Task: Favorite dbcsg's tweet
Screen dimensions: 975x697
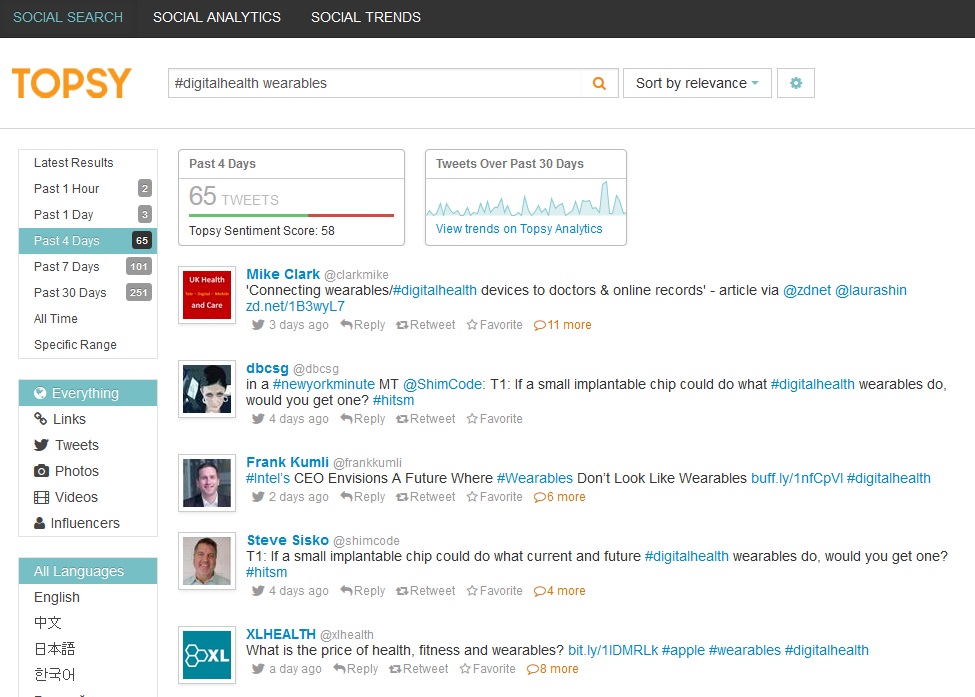Action: click(x=495, y=419)
